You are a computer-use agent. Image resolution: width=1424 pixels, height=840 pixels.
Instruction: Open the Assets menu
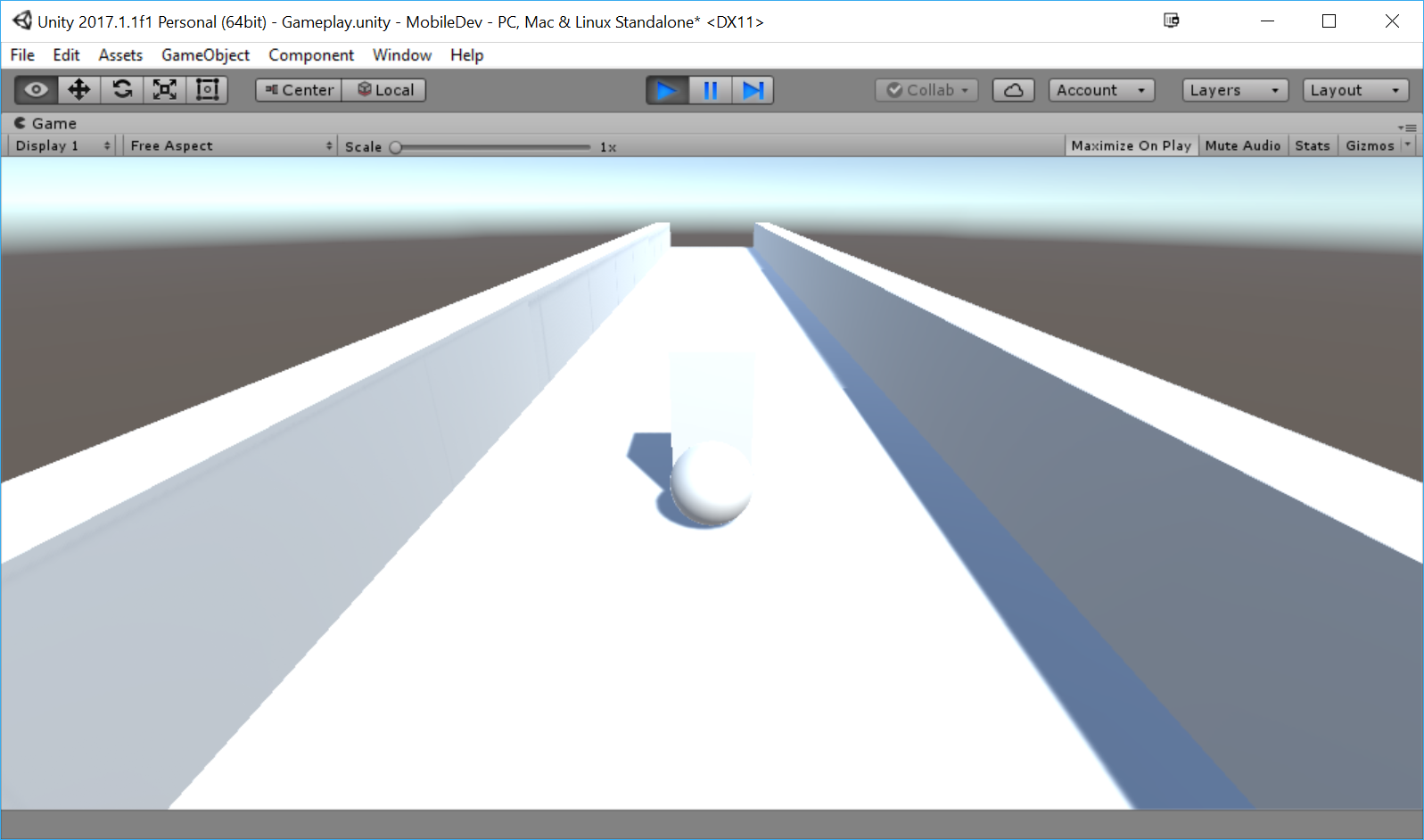pyautogui.click(x=120, y=55)
